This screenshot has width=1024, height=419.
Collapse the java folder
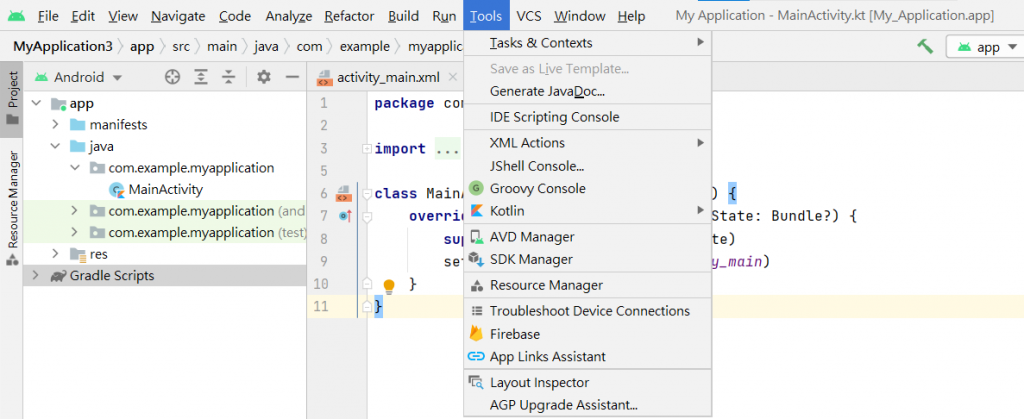coord(56,146)
